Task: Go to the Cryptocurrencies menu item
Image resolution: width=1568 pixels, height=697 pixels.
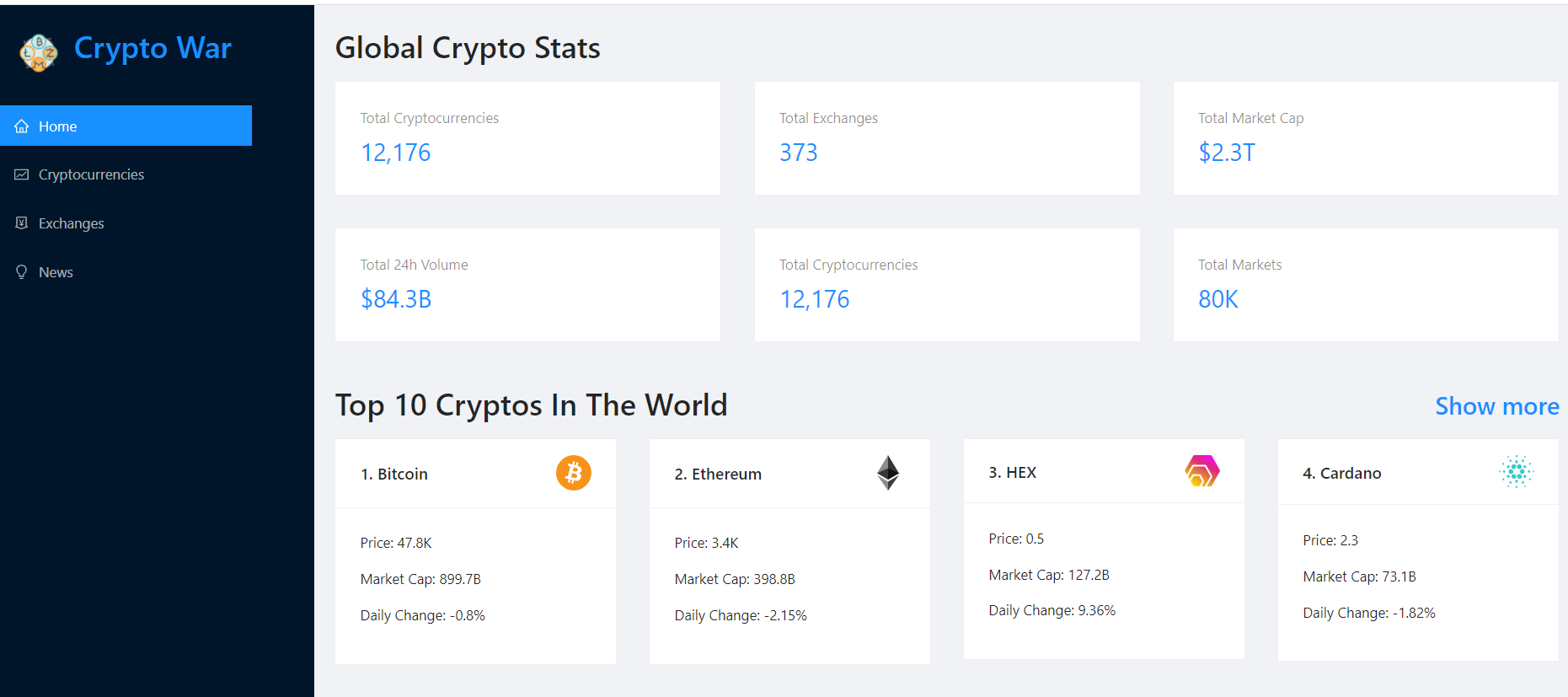Action: (126, 174)
